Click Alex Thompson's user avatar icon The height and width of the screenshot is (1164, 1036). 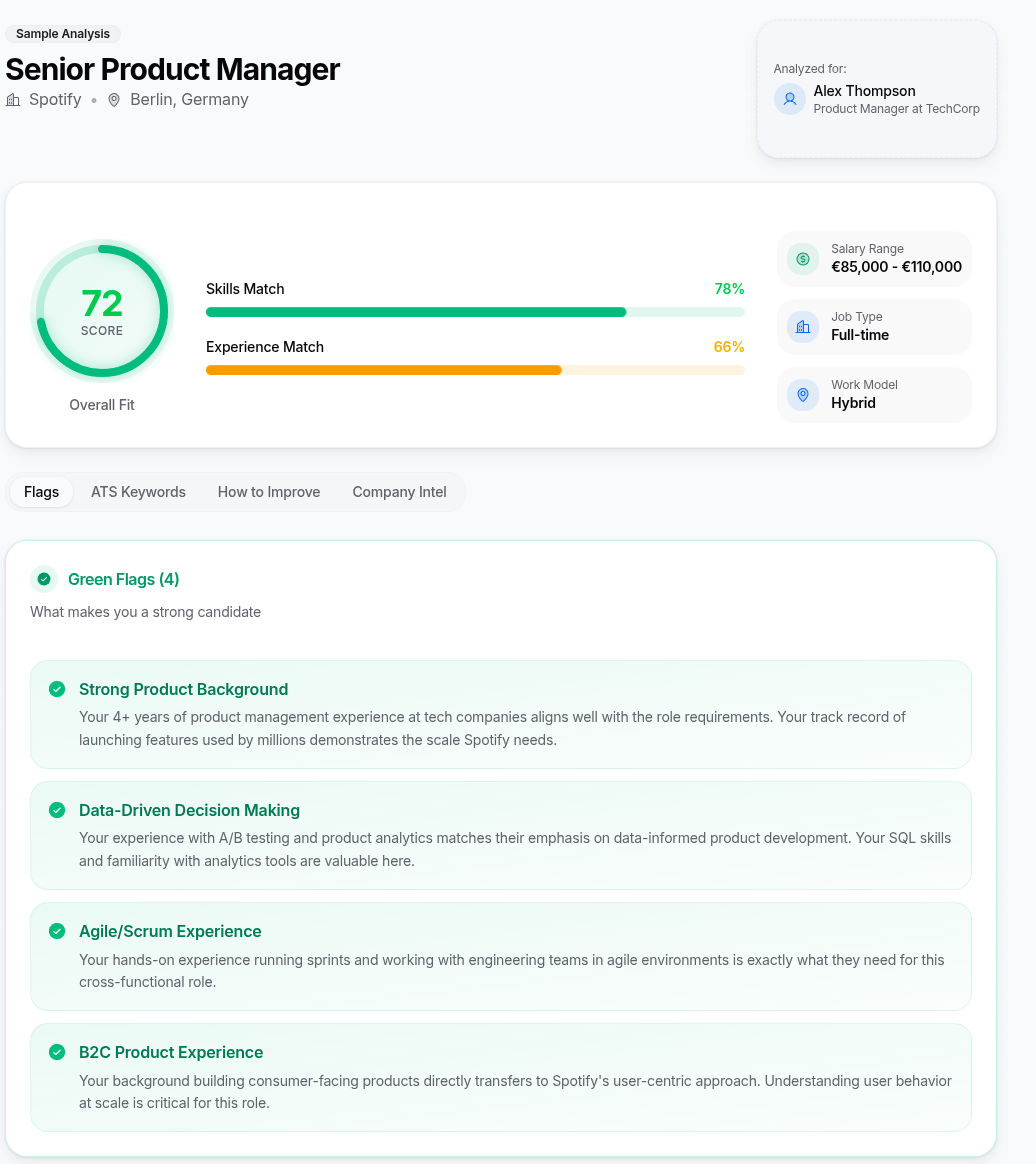(790, 99)
